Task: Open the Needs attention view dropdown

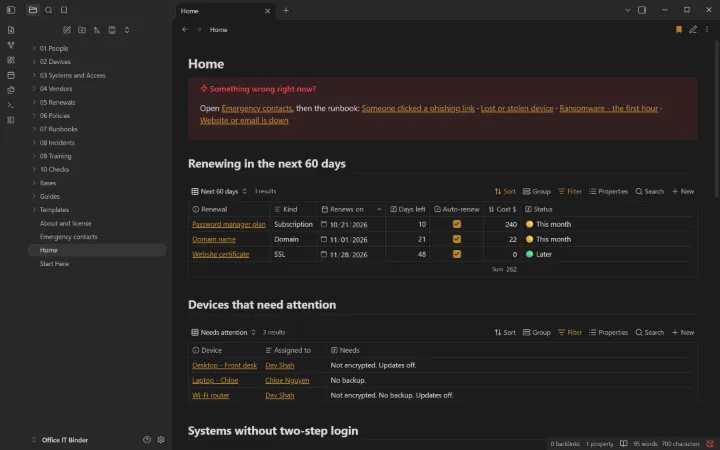Action: [223, 332]
